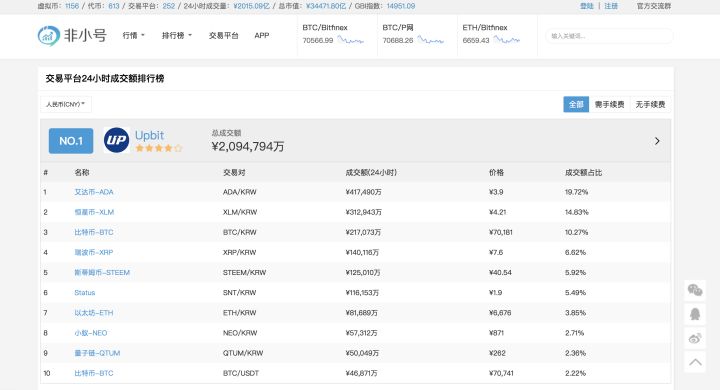Image resolution: width=720 pixels, height=390 pixels.
Task: Click the NO.1 rank badge
Action: point(71,141)
